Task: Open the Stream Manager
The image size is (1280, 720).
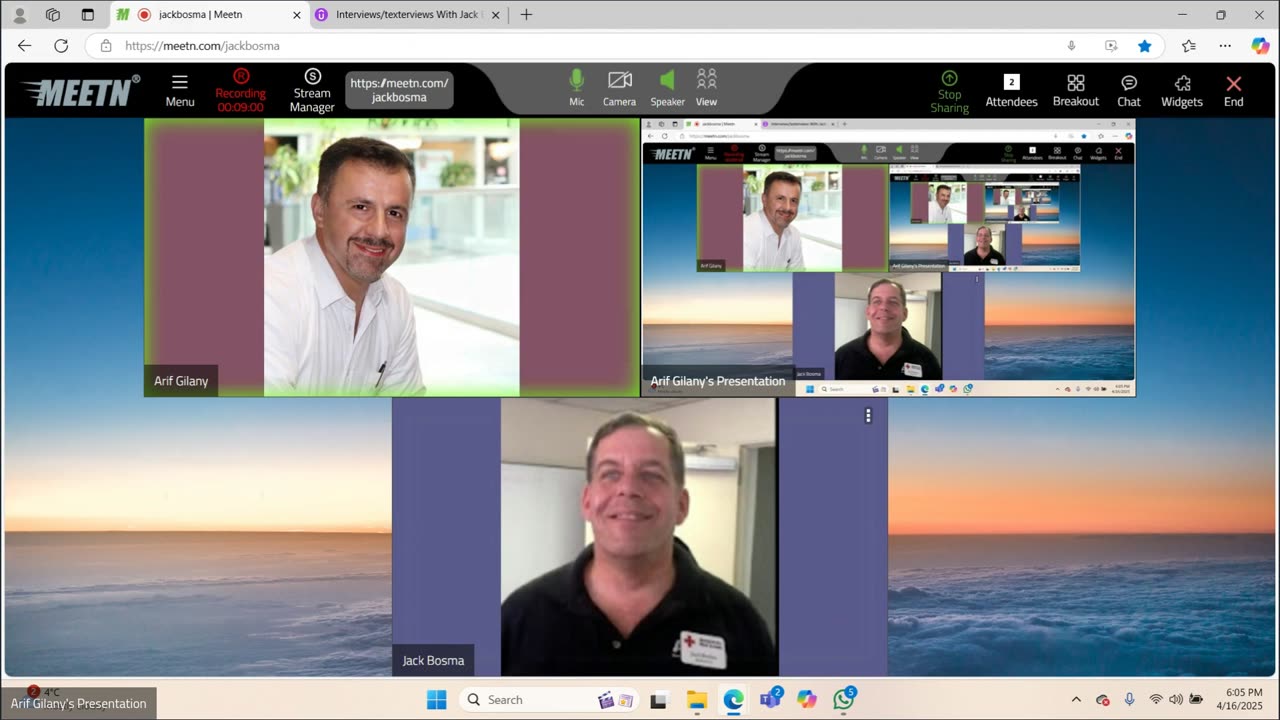Action: click(312, 91)
